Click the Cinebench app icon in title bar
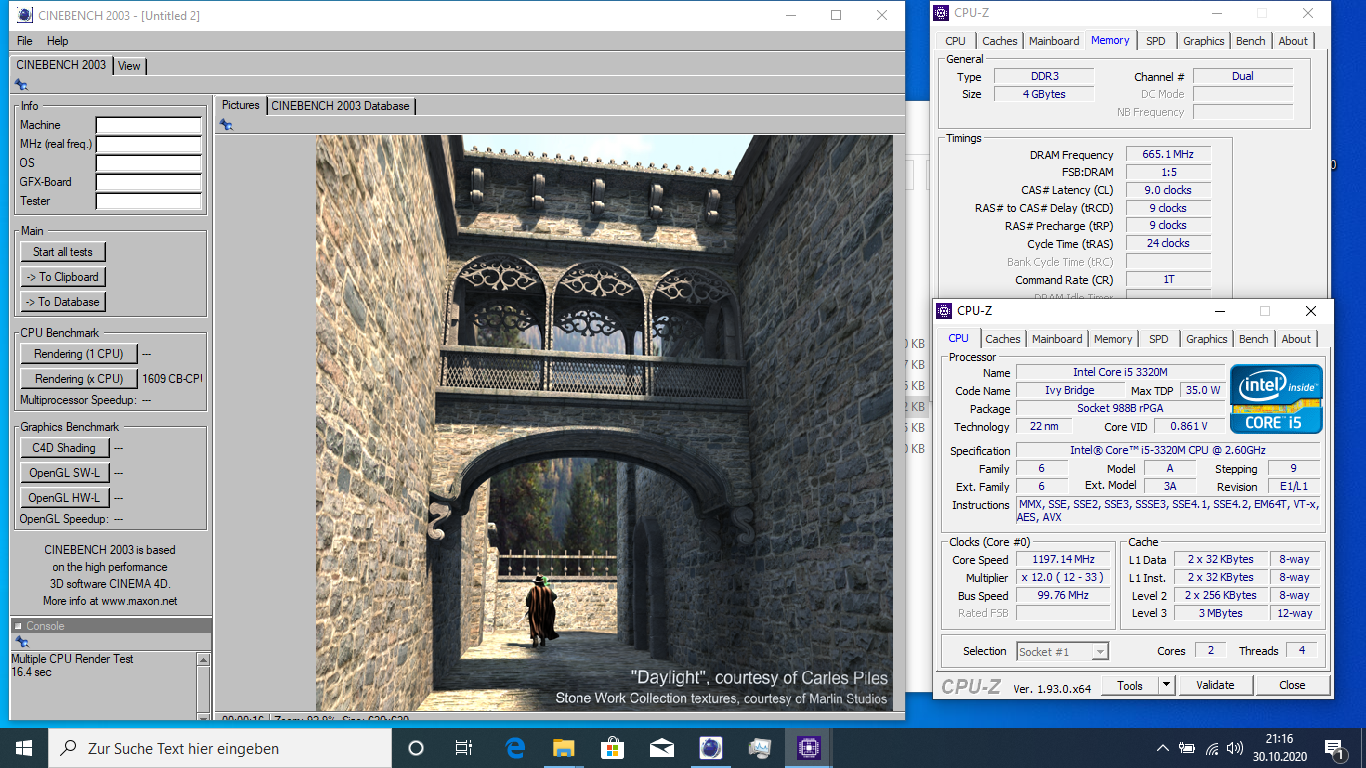Screen dimensions: 1366x768 (x=25, y=15)
